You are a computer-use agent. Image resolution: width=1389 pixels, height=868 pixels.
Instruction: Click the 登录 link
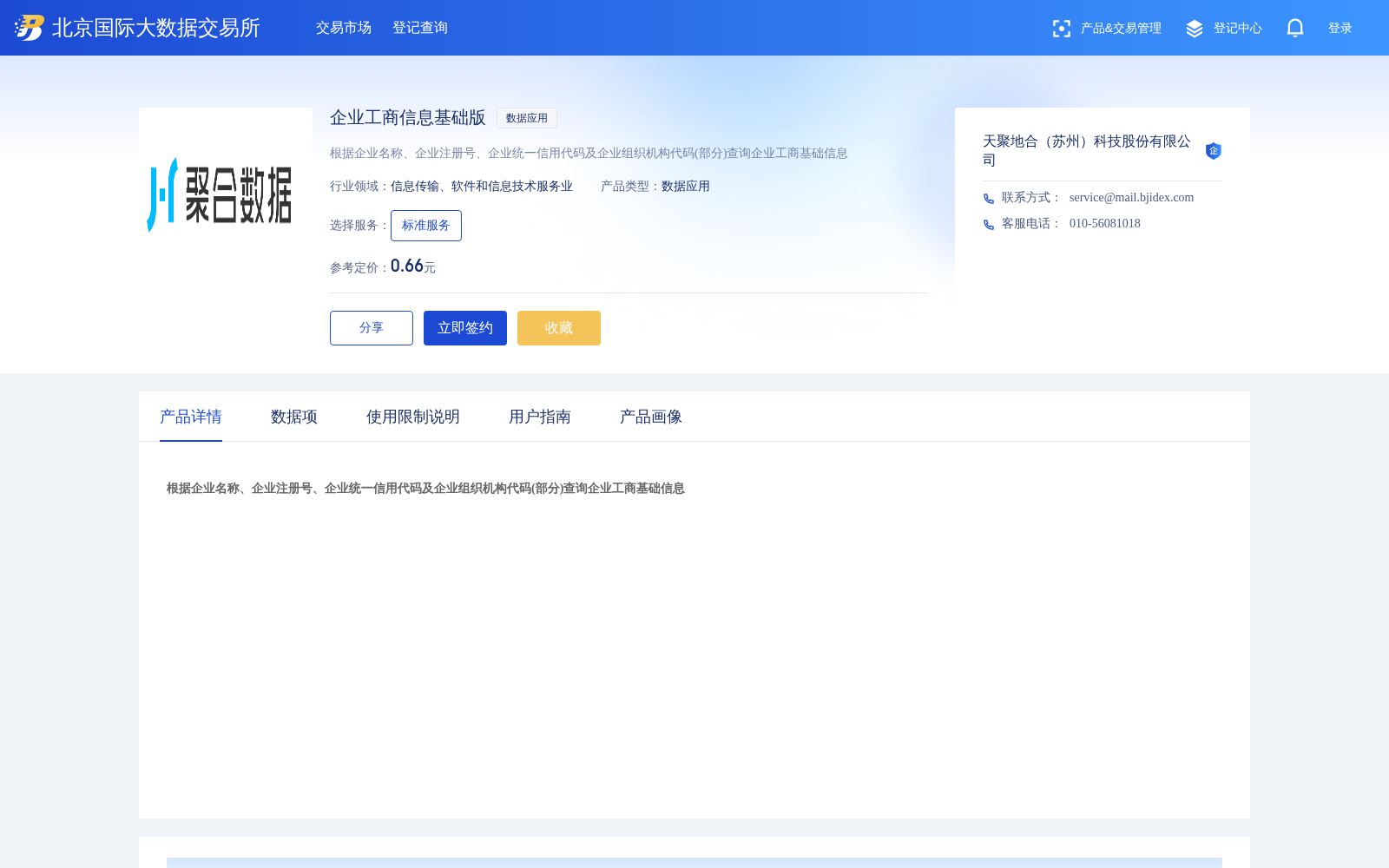pyautogui.click(x=1340, y=29)
